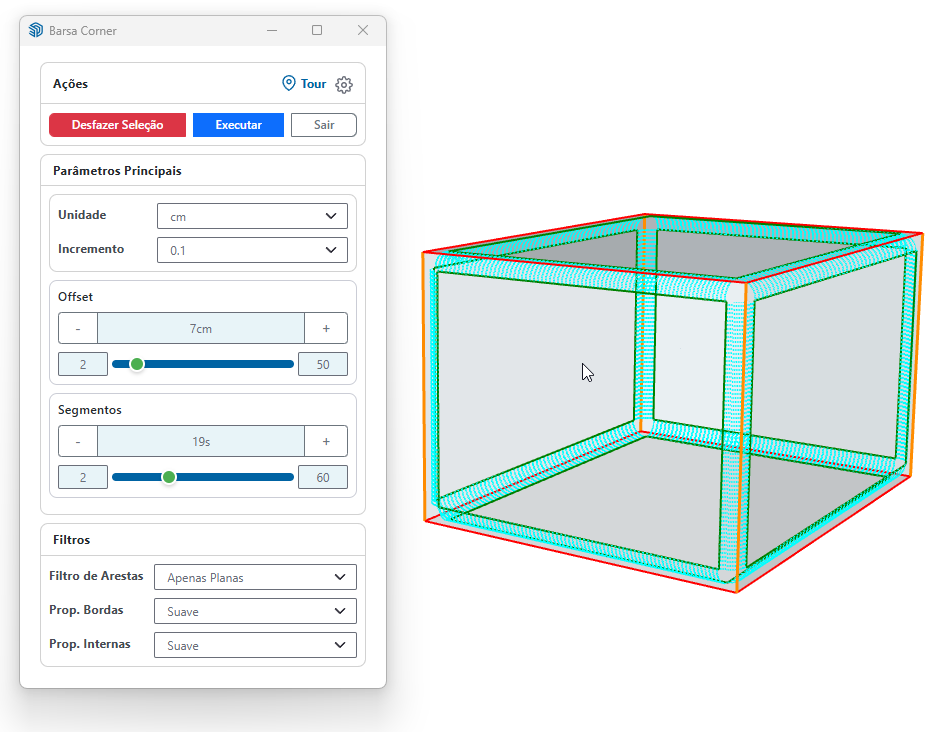Viewport: 946px width, 732px height.
Task: Click the Segmentos maximum field showing 60
Action: click(x=322, y=477)
